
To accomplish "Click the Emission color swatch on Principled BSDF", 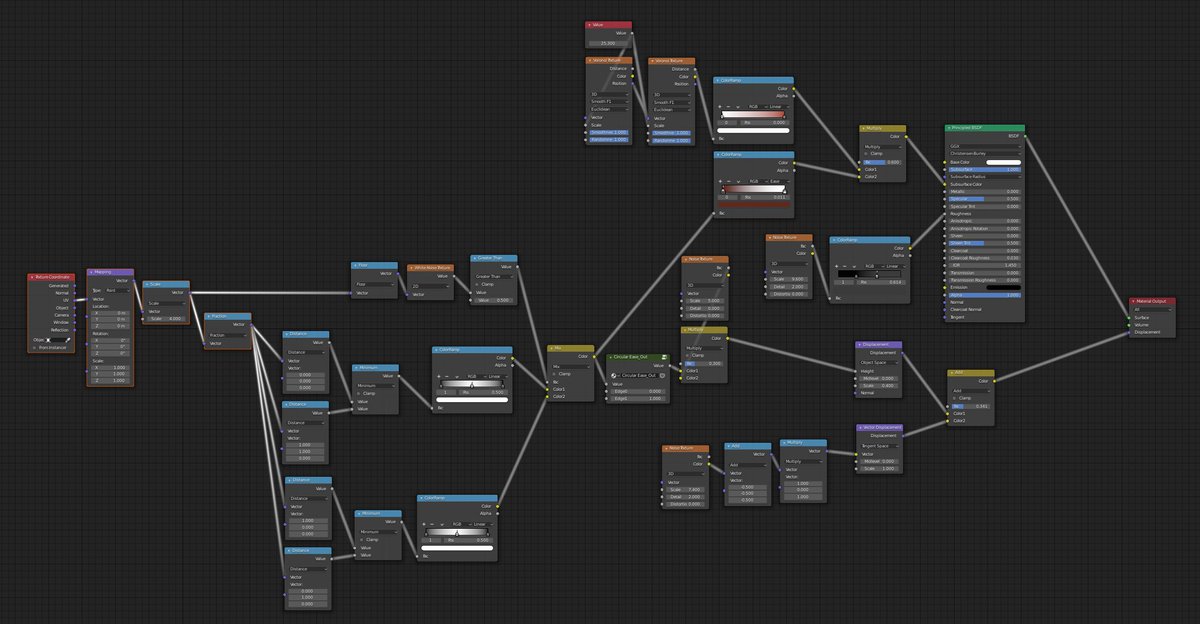I will 1003,287.
